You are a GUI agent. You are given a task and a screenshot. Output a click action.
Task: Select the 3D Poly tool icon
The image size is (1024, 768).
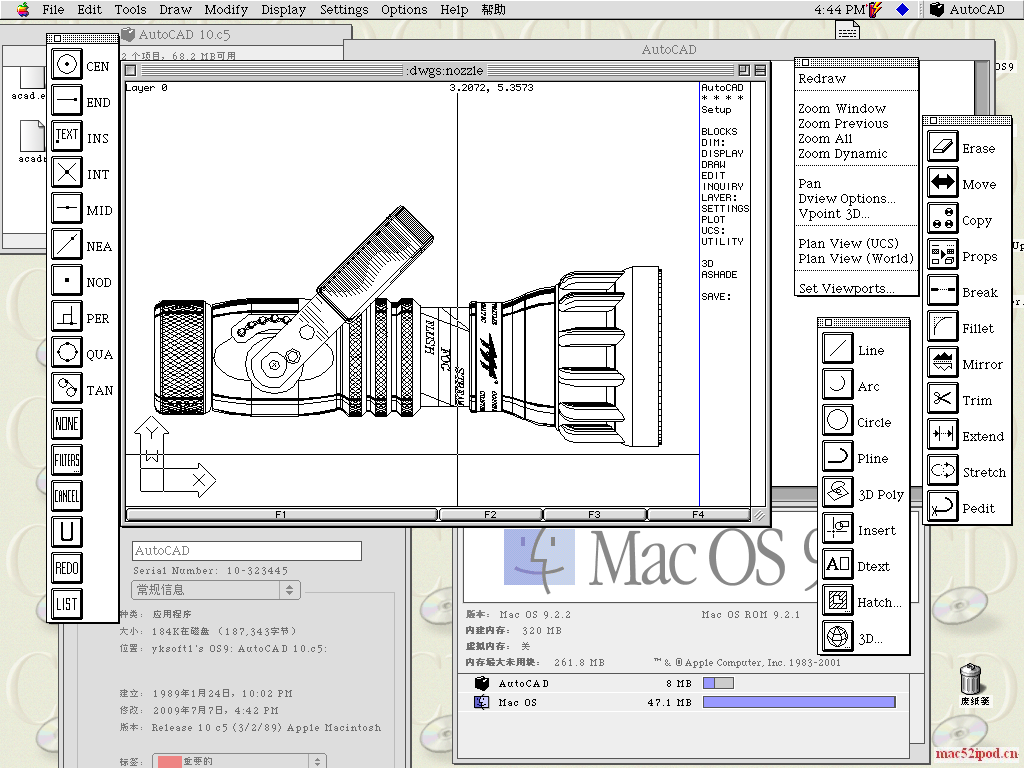[x=837, y=492]
